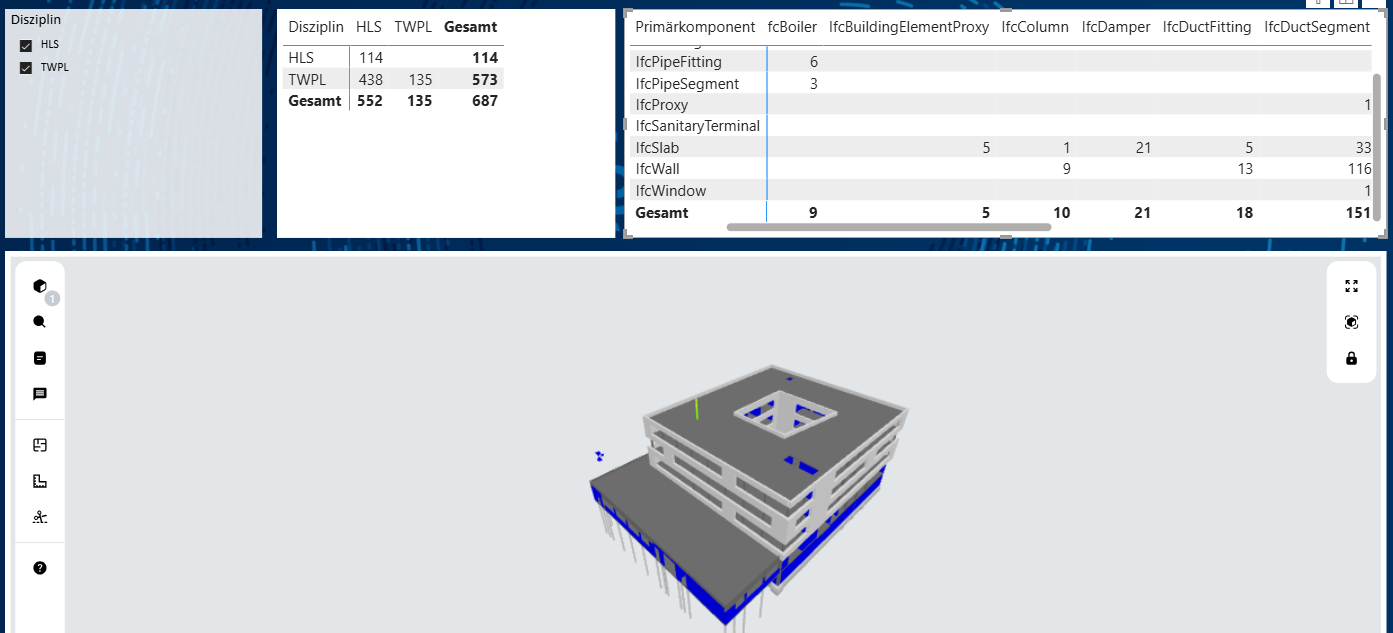The height and width of the screenshot is (633, 1393).
Task: Sort by the IfcDuctFitting column header
Action: coord(1207,27)
